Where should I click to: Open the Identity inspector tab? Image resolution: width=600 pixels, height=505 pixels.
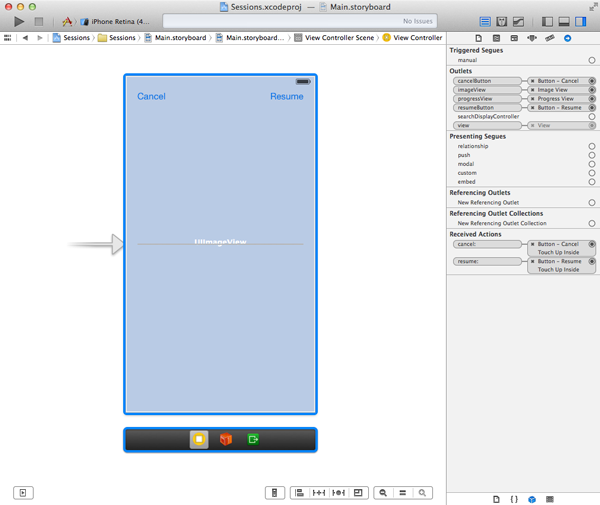pyautogui.click(x=514, y=38)
